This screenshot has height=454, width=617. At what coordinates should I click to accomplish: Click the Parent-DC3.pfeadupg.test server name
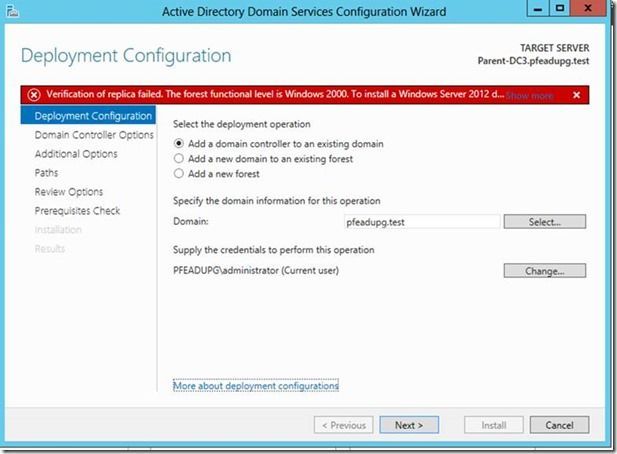(x=533, y=61)
